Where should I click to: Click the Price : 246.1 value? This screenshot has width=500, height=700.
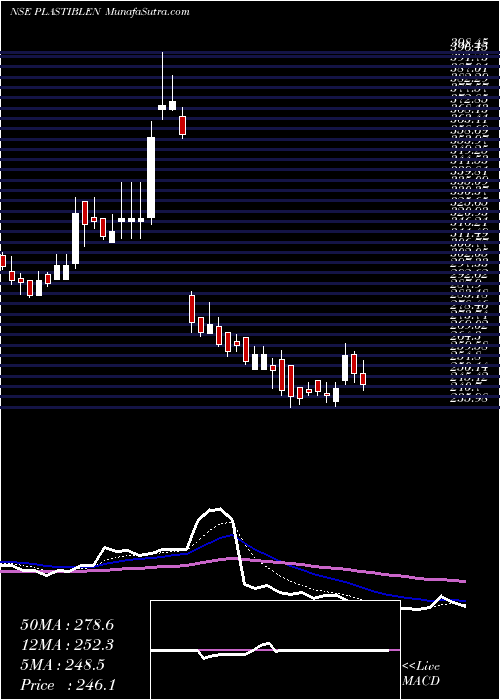click(x=67, y=685)
